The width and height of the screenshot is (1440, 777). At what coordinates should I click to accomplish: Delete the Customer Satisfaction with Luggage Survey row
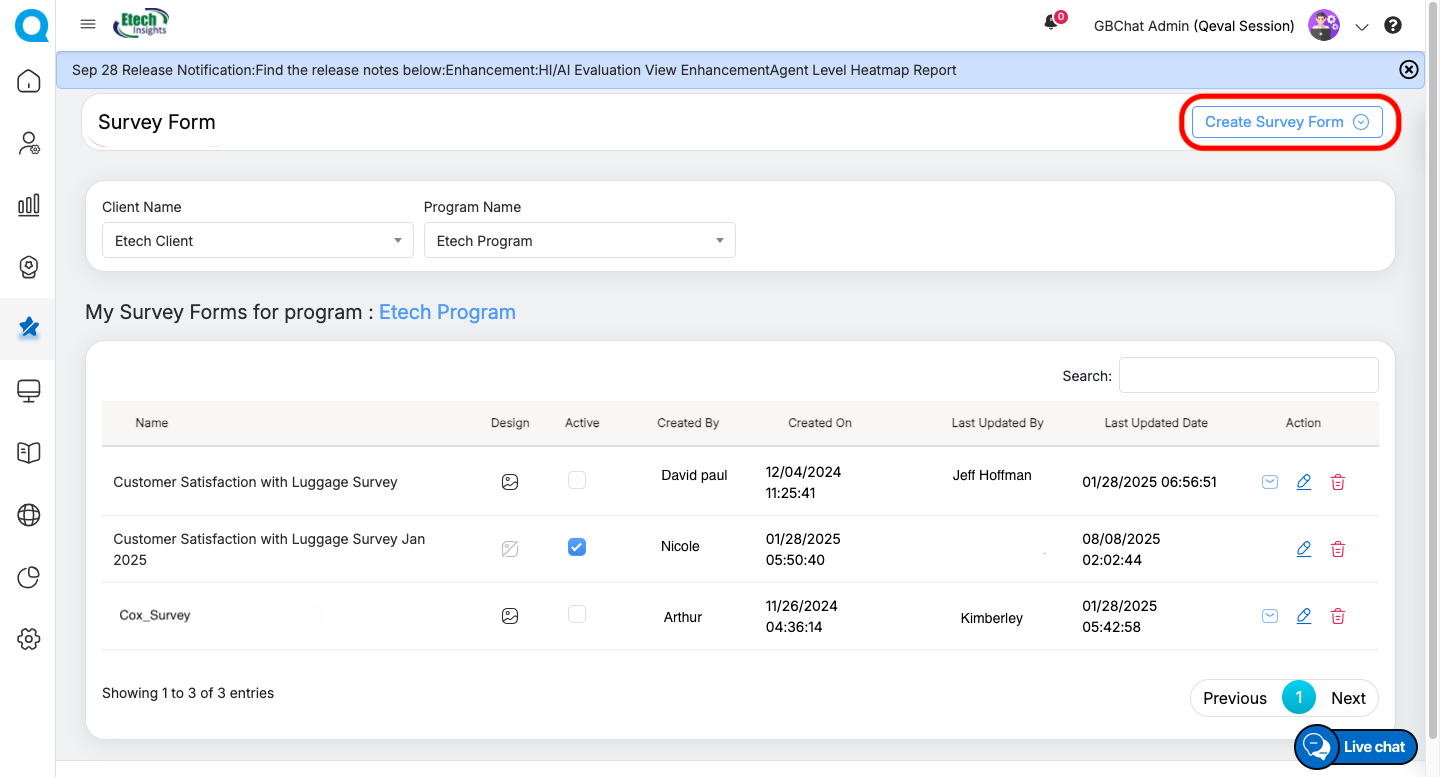[x=1337, y=482]
